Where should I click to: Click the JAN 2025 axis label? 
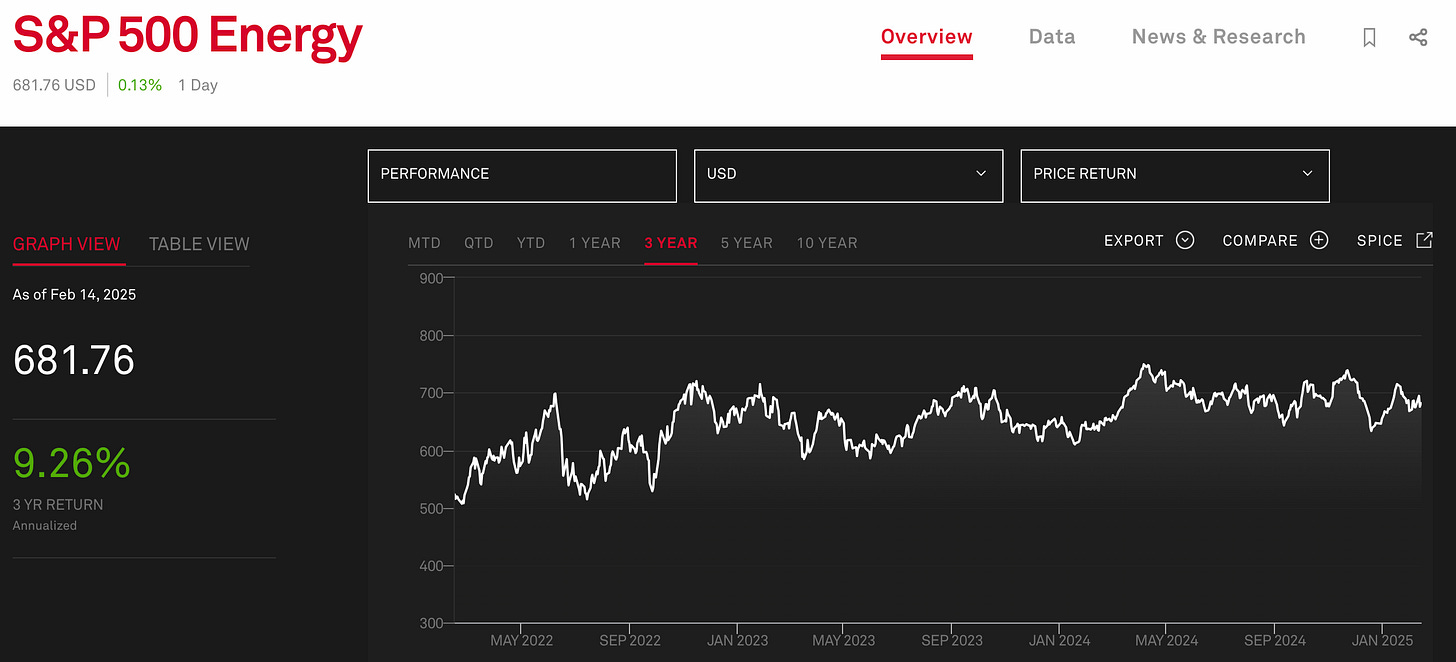pos(1382,640)
